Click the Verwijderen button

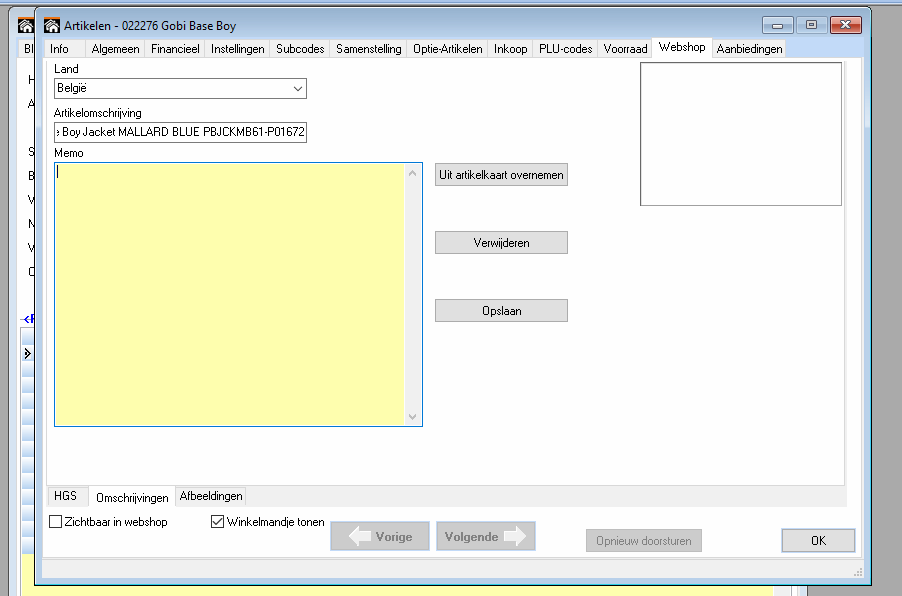coord(501,243)
